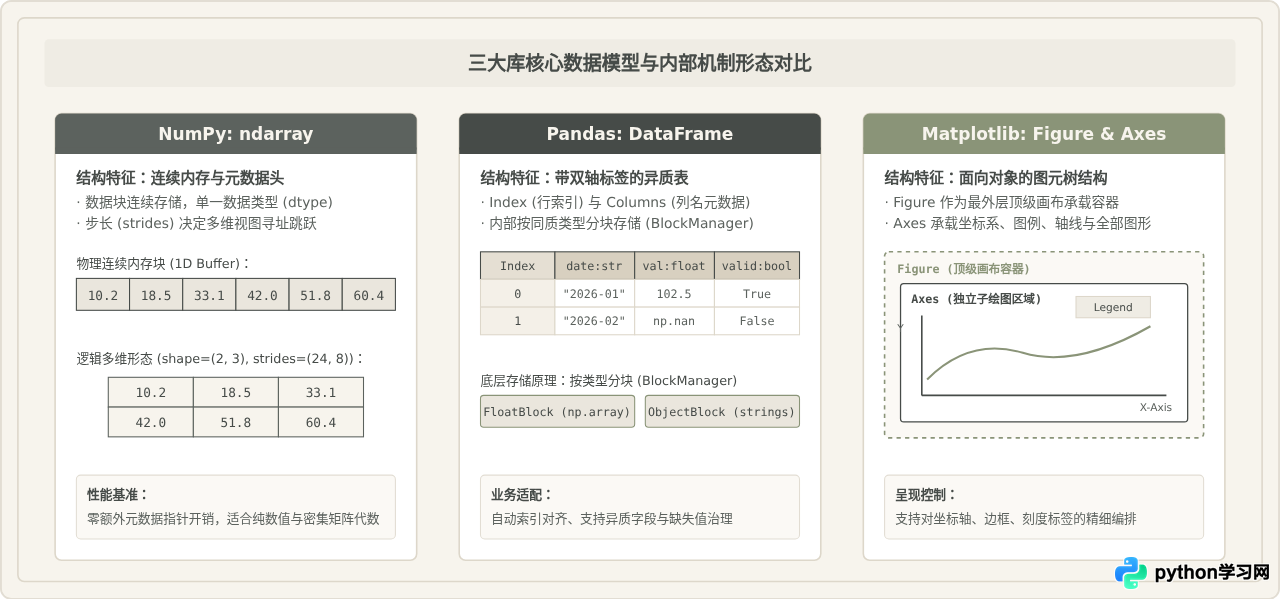Click buffer cell 60.4 in 1D buffer
The width and height of the screenshot is (1280, 600).
click(368, 295)
